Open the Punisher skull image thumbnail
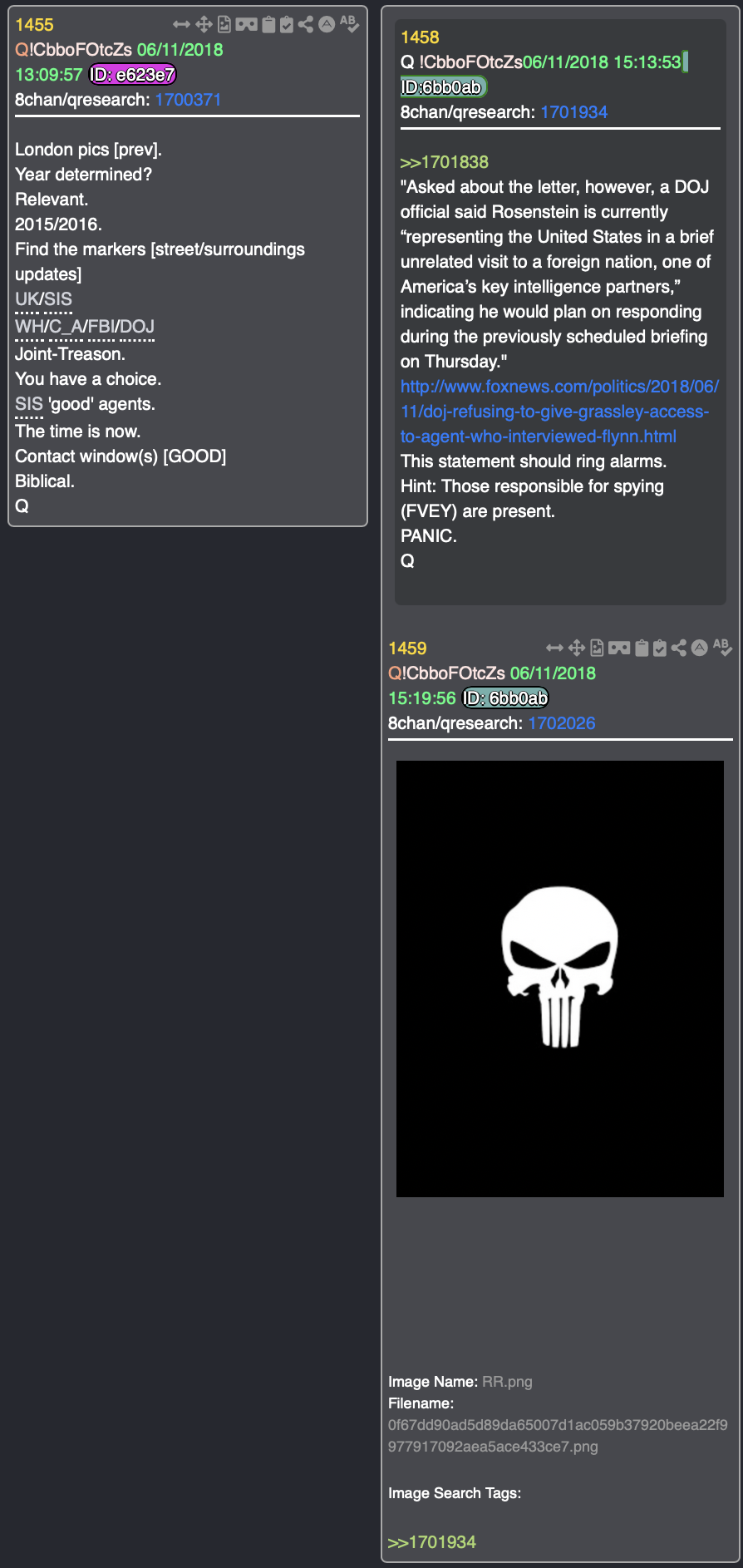This screenshot has height=1568, width=743. click(560, 979)
